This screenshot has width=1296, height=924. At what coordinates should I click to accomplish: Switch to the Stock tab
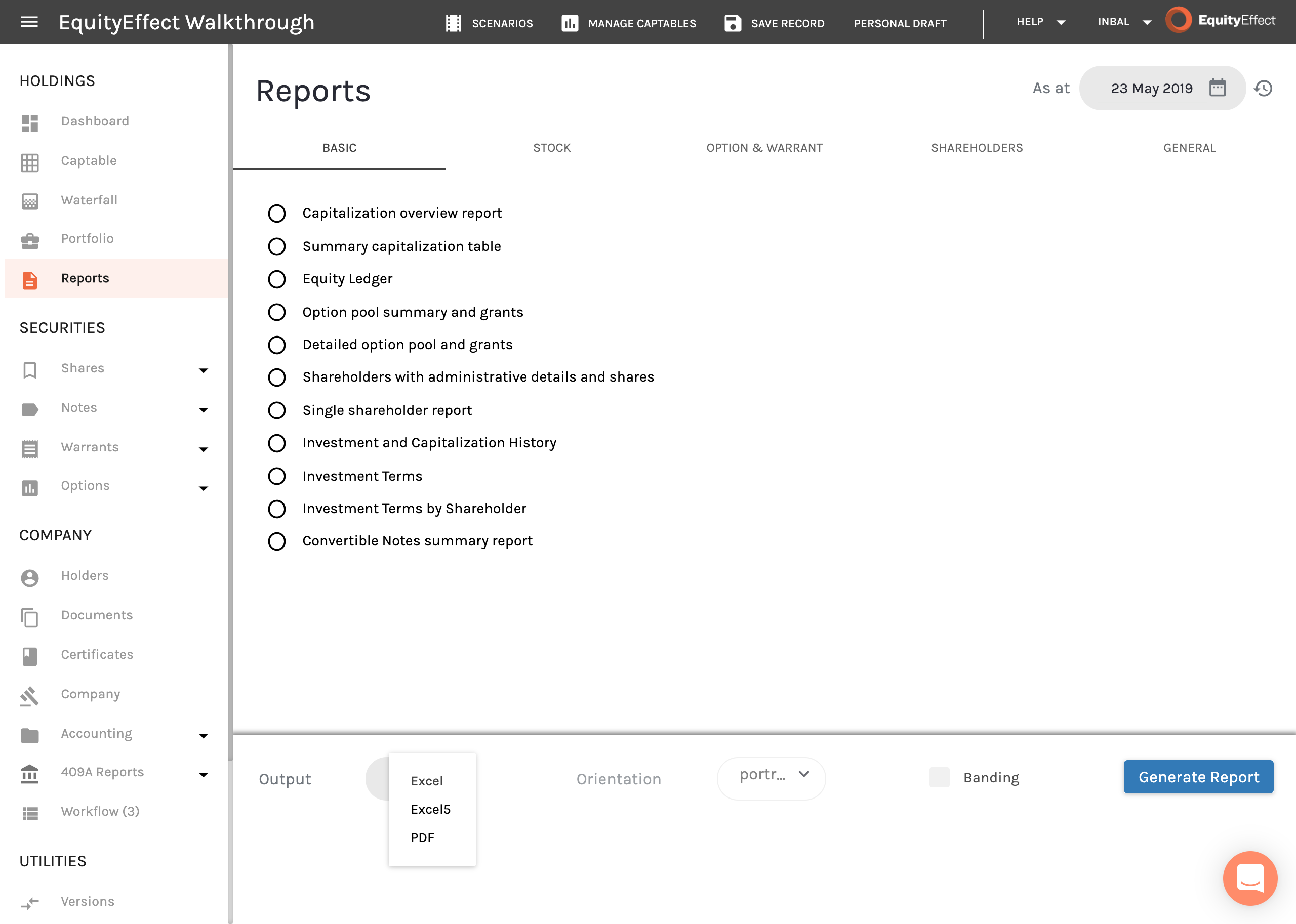point(551,148)
